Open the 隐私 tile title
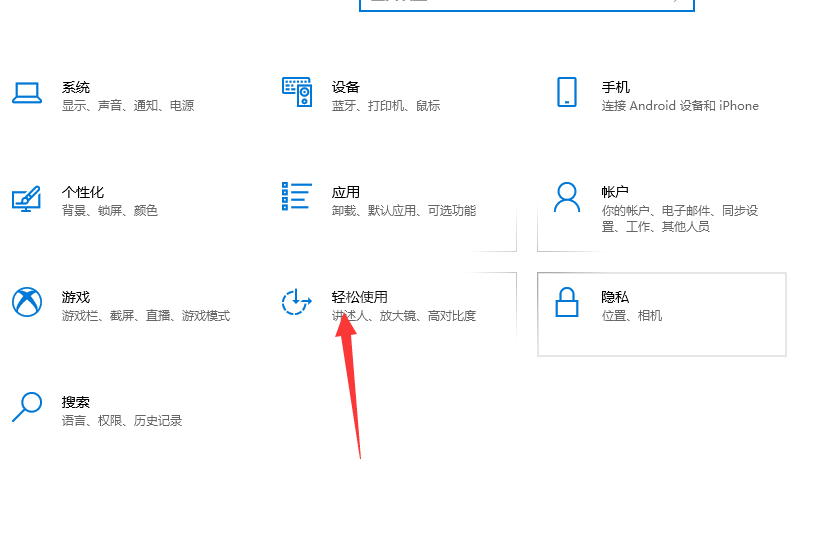Image resolution: width=815 pixels, height=555 pixels. pyautogui.click(x=615, y=297)
